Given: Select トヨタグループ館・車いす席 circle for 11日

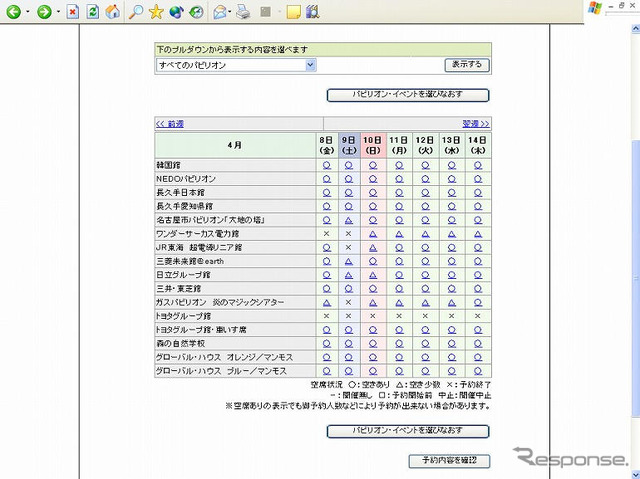Looking at the screenshot, I should pos(399,330).
